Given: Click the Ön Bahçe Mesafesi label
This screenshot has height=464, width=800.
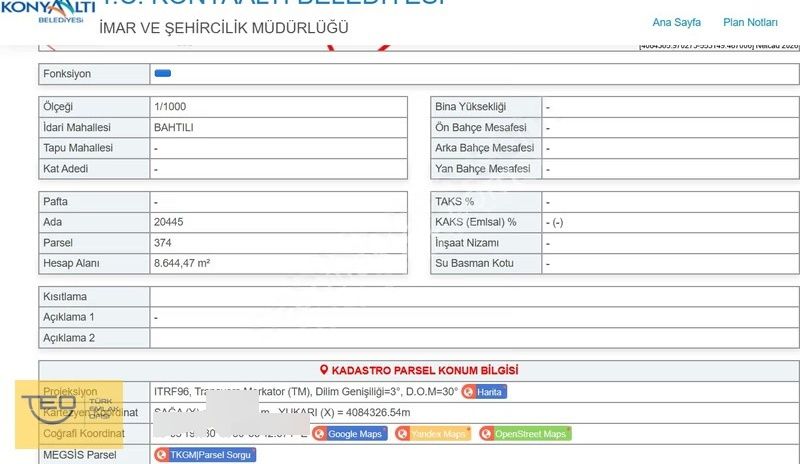Looking at the screenshot, I should click(481, 128).
